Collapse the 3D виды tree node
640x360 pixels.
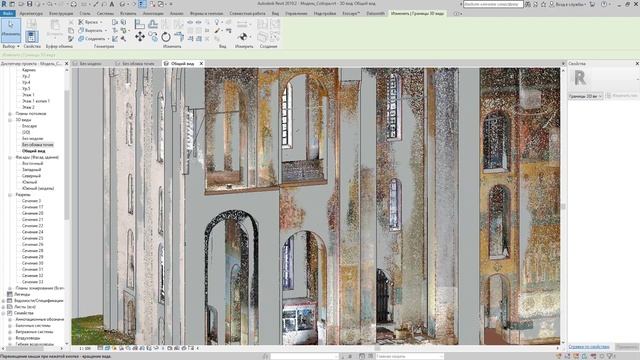(10, 120)
